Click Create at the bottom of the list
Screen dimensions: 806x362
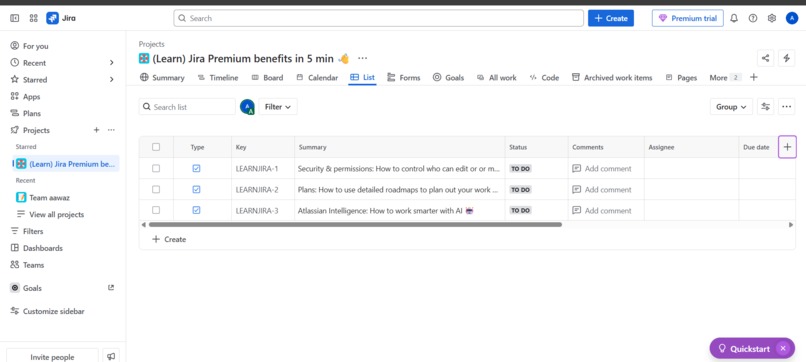pos(169,239)
